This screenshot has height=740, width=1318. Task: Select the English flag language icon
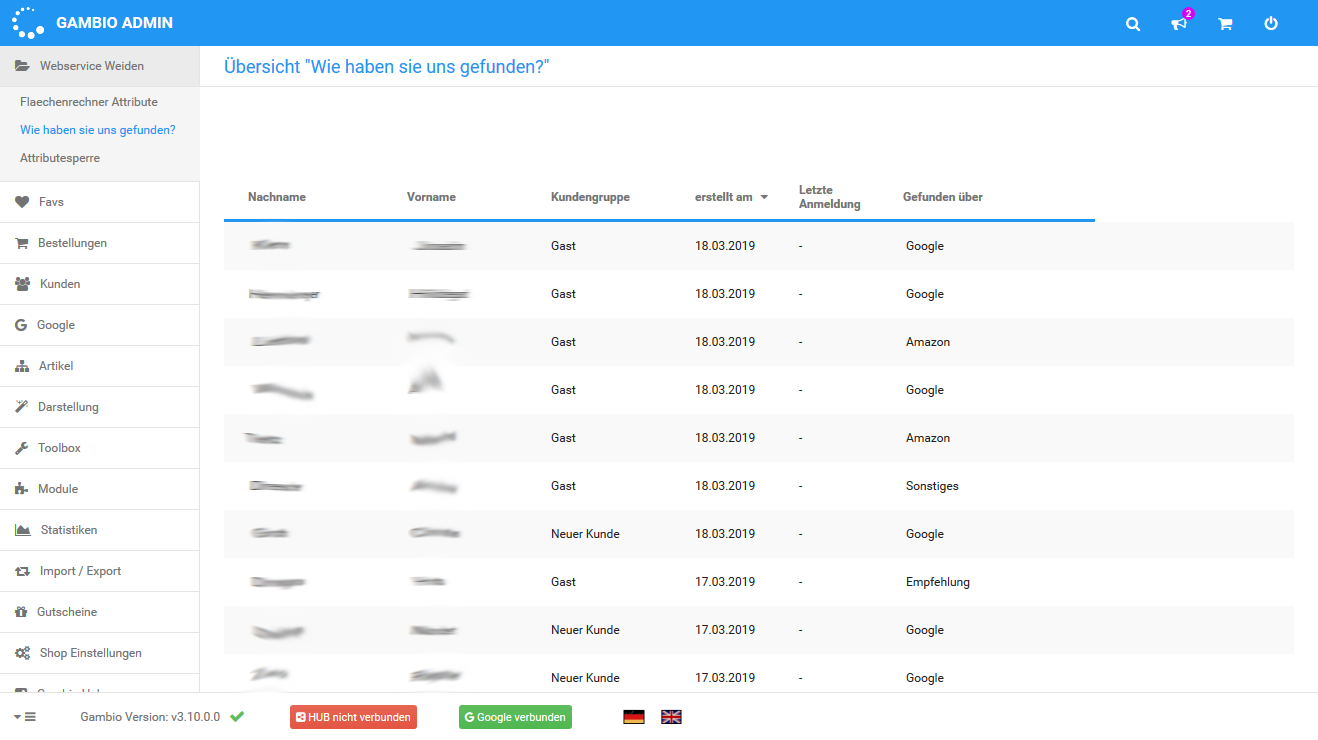(x=671, y=717)
